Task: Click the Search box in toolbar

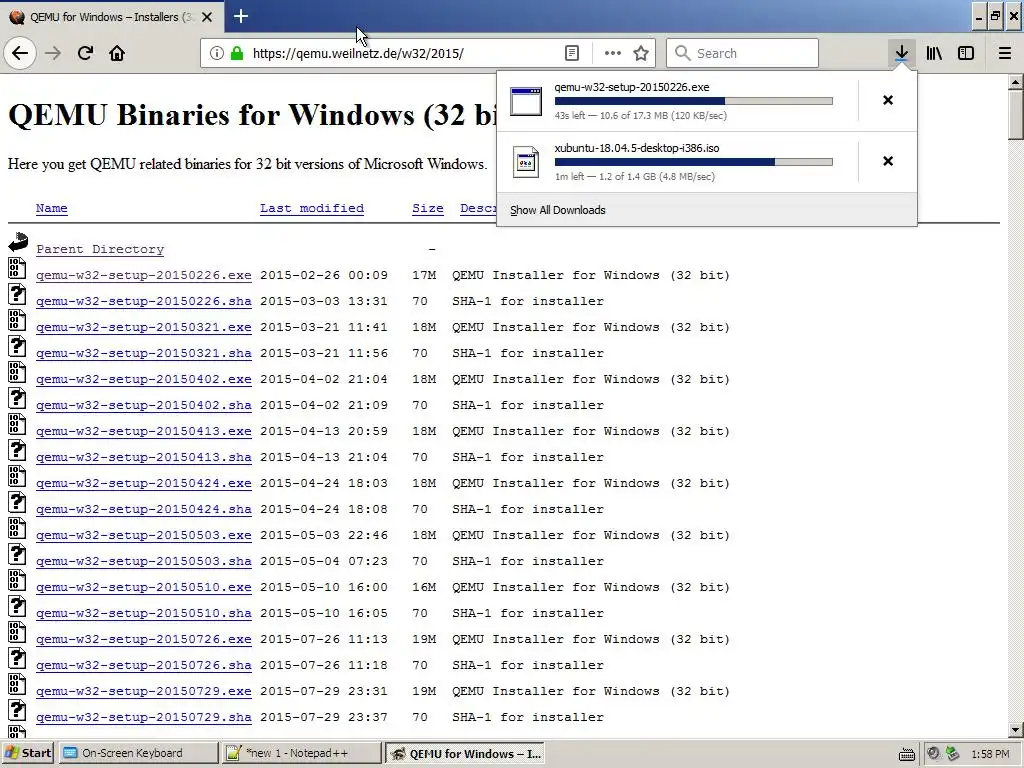Action: click(742, 53)
